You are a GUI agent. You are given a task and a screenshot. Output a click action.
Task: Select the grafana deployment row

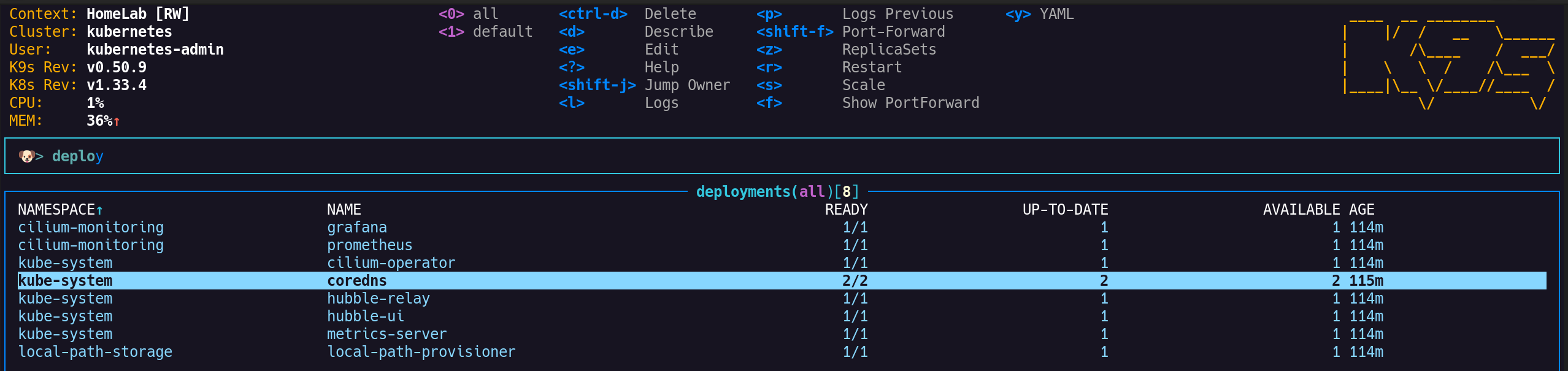[782, 228]
